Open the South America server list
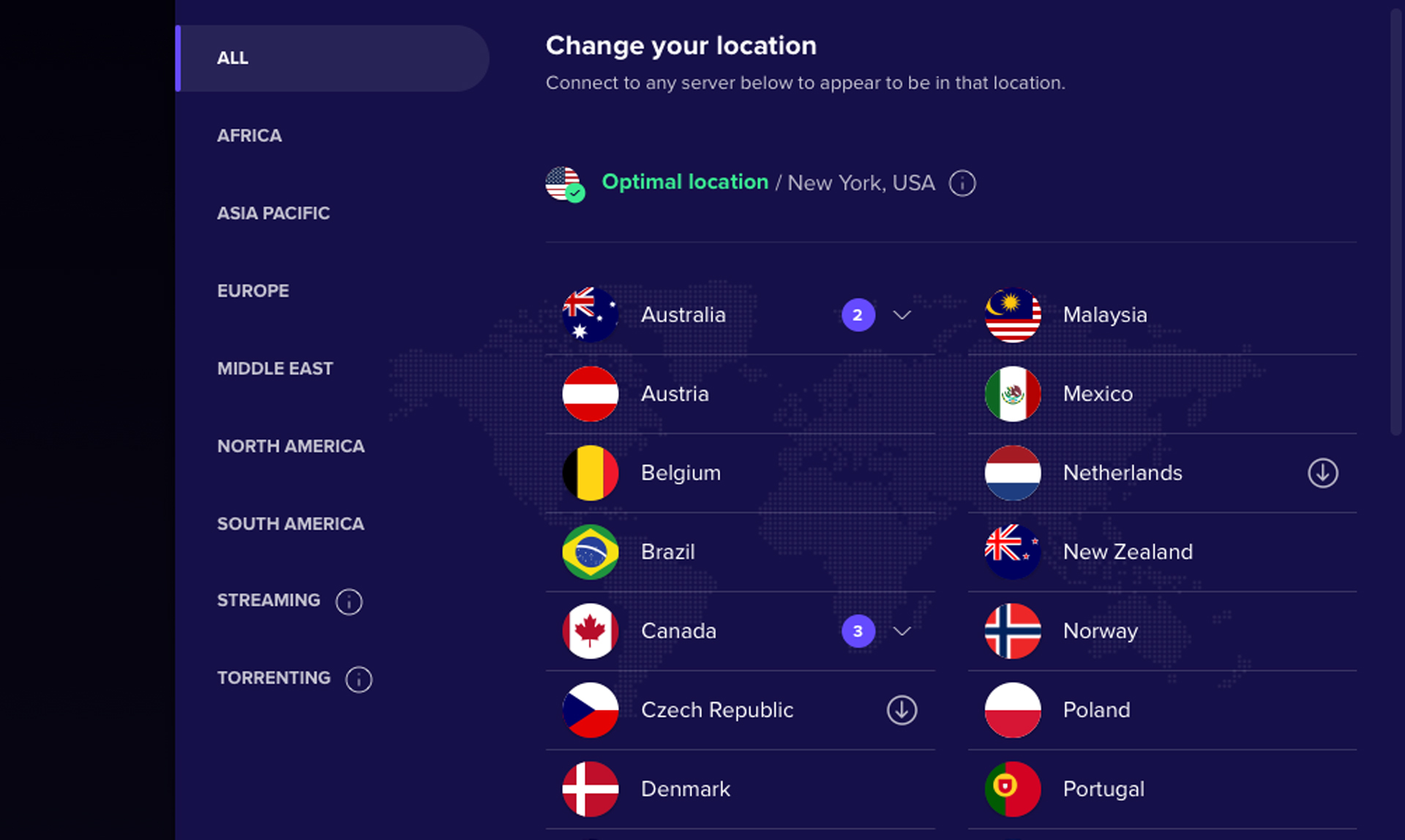The height and width of the screenshot is (840, 1405). [290, 523]
